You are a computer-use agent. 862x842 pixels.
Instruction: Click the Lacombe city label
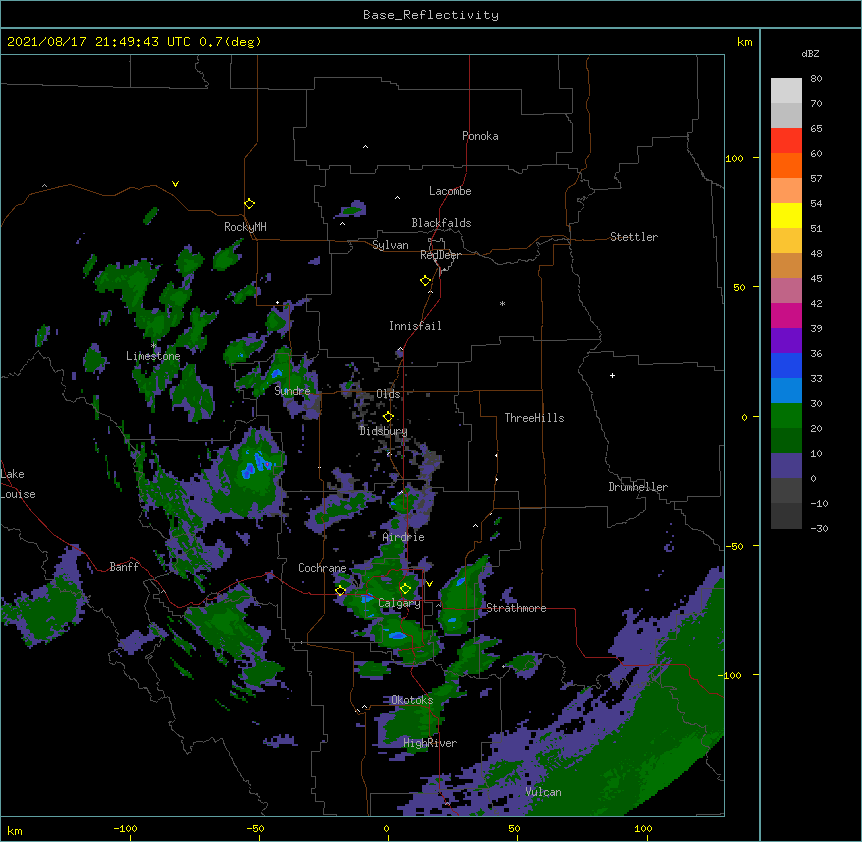[450, 191]
